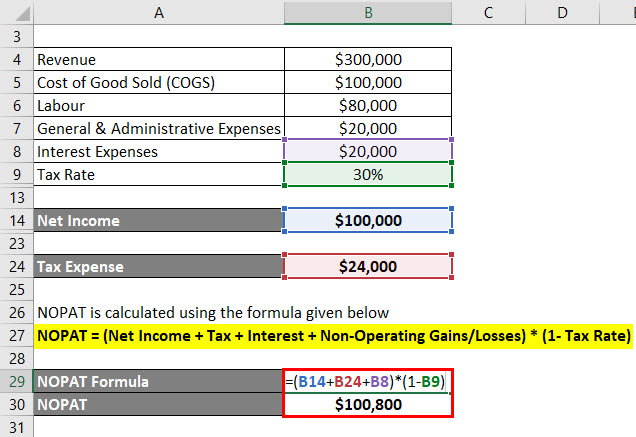
Task: Click the $24,000 tax expense value
Action: click(368, 267)
